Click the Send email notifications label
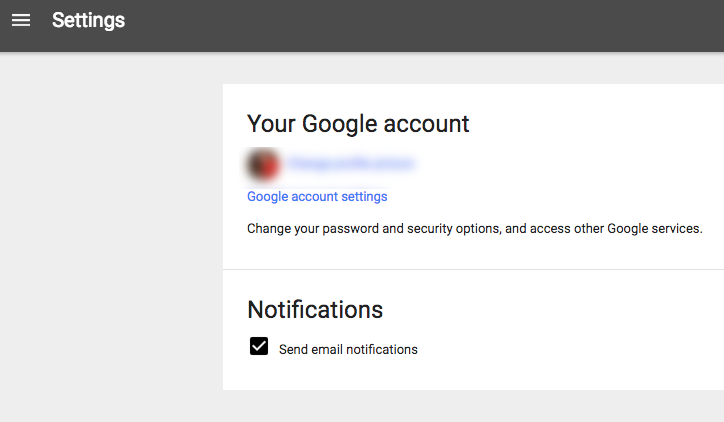 point(348,350)
